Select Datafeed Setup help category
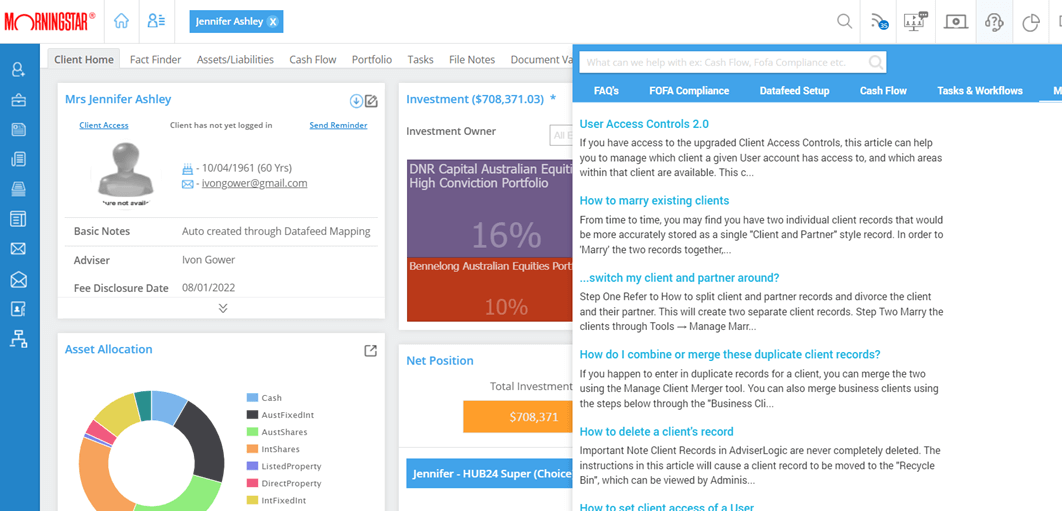Image resolution: width=1062 pixels, height=511 pixels. tap(794, 90)
